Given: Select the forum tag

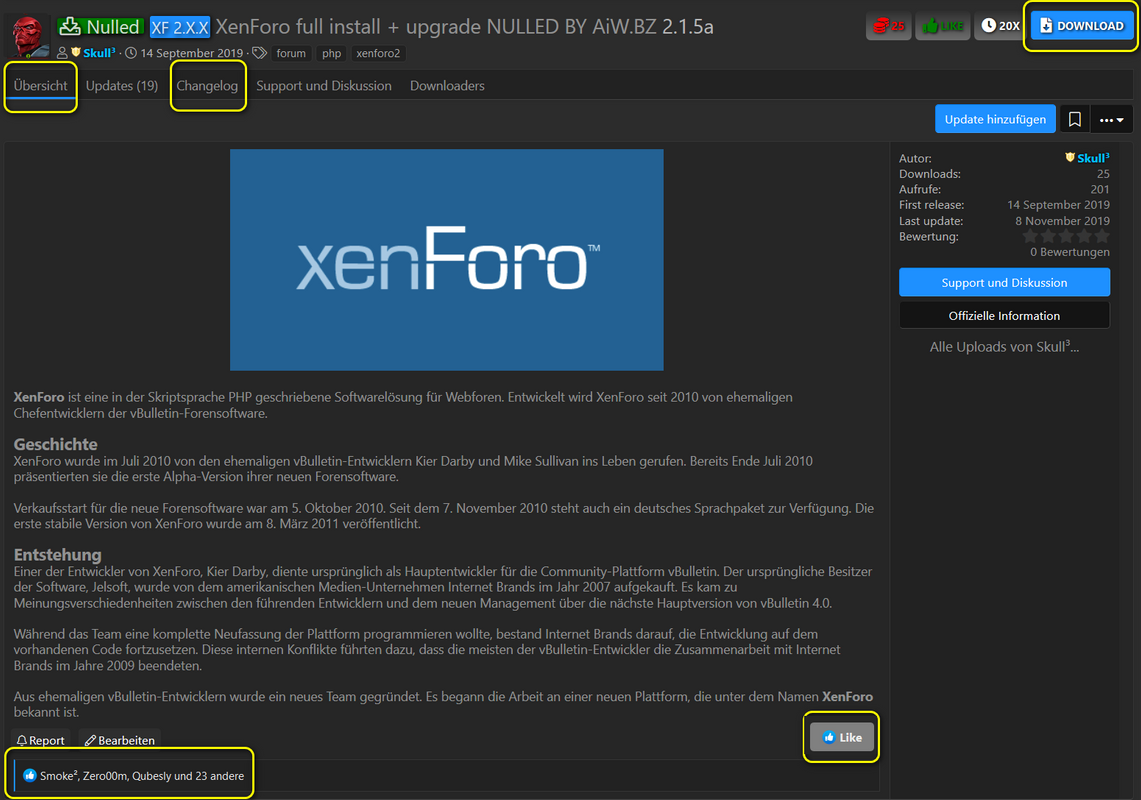Looking at the screenshot, I should pyautogui.click(x=291, y=53).
